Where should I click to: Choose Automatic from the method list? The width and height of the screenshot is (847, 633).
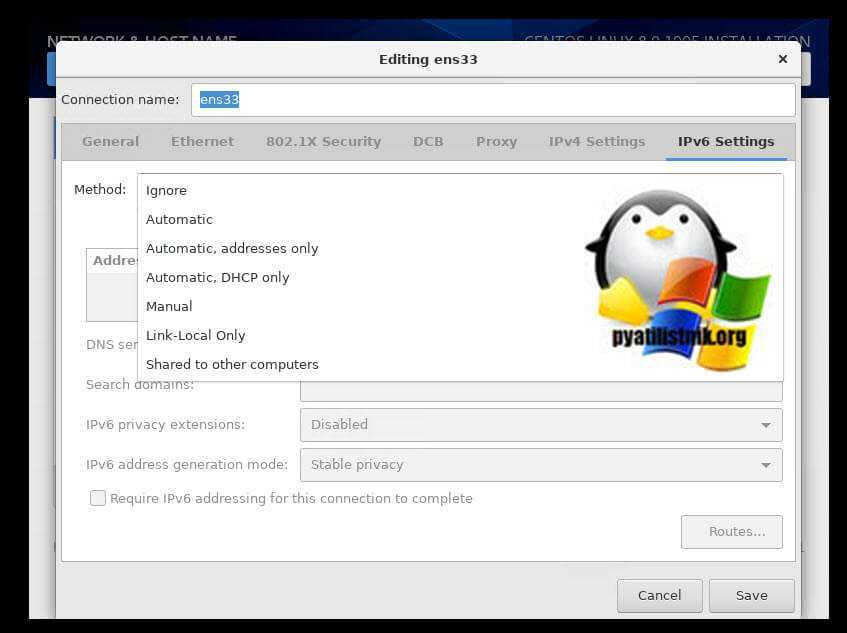pyautogui.click(x=460, y=219)
